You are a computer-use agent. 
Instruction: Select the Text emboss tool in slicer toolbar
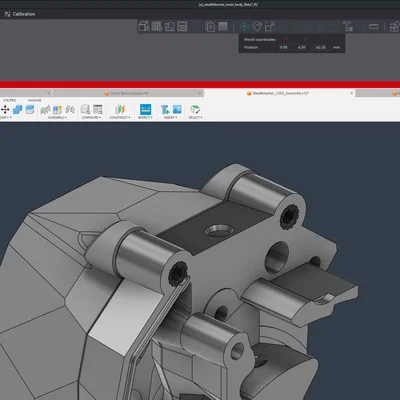(x=348, y=26)
